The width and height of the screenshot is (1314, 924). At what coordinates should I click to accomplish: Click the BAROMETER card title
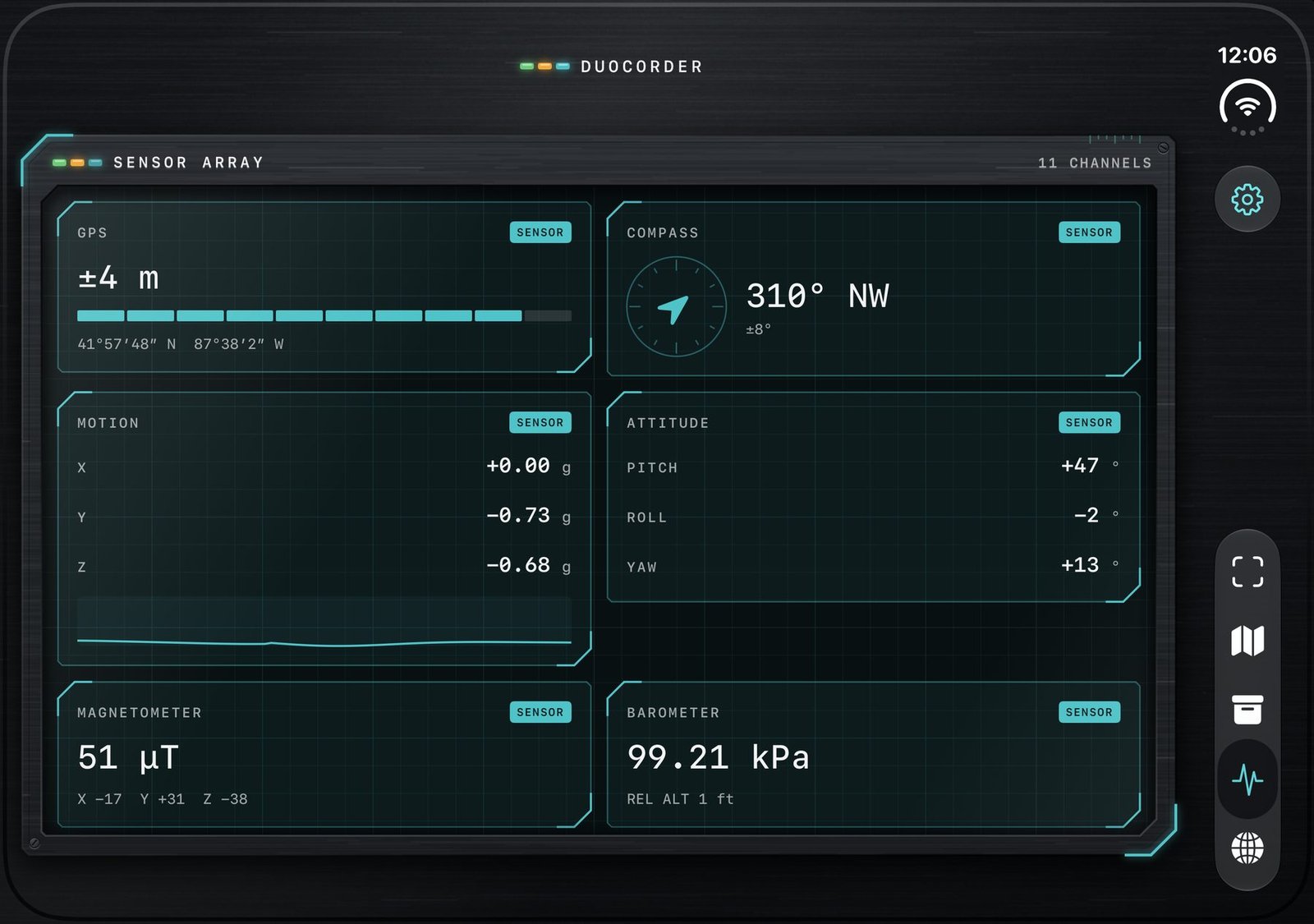673,713
